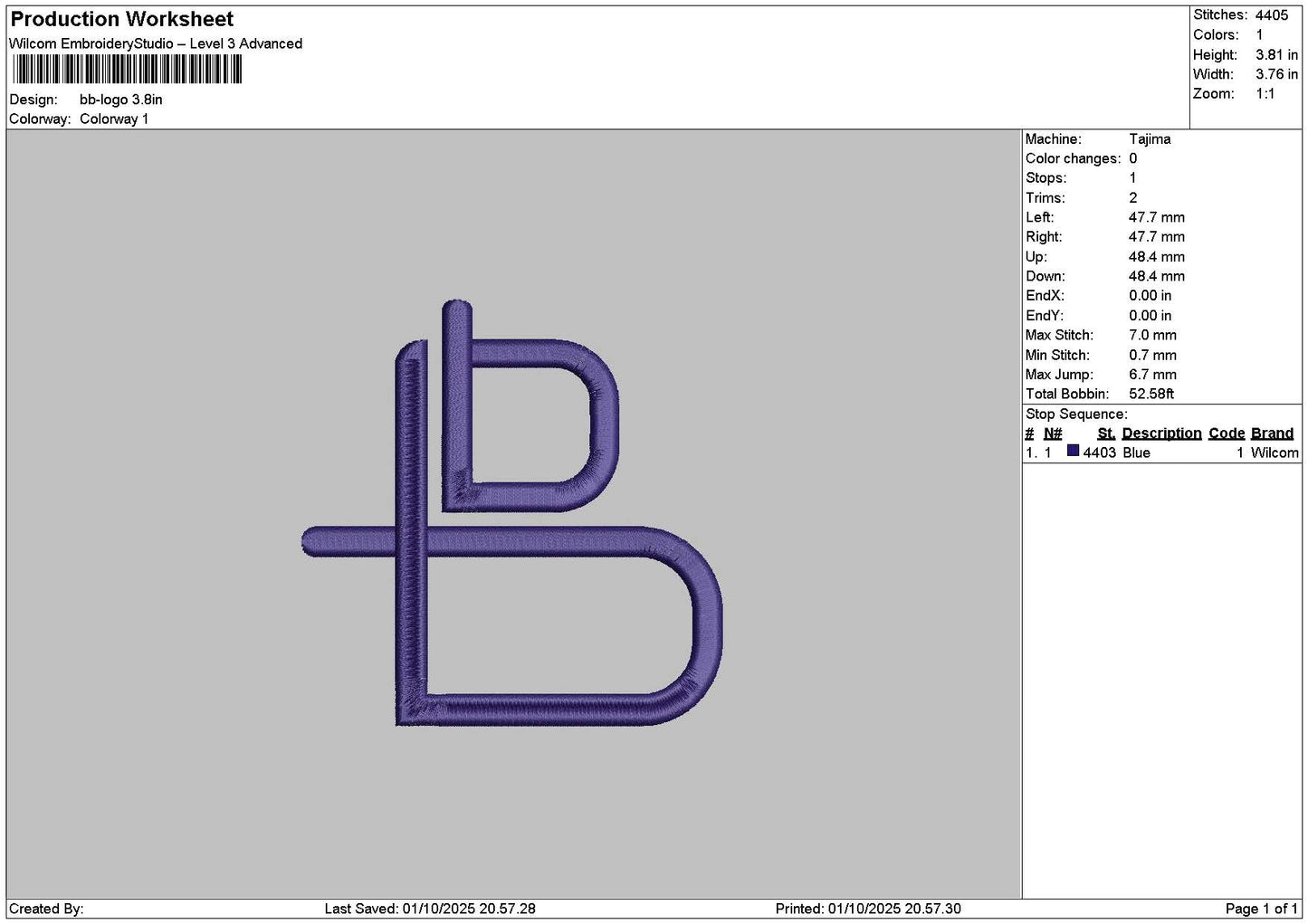Click the Colors value 1
The width and height of the screenshot is (1308, 924).
point(1259,34)
